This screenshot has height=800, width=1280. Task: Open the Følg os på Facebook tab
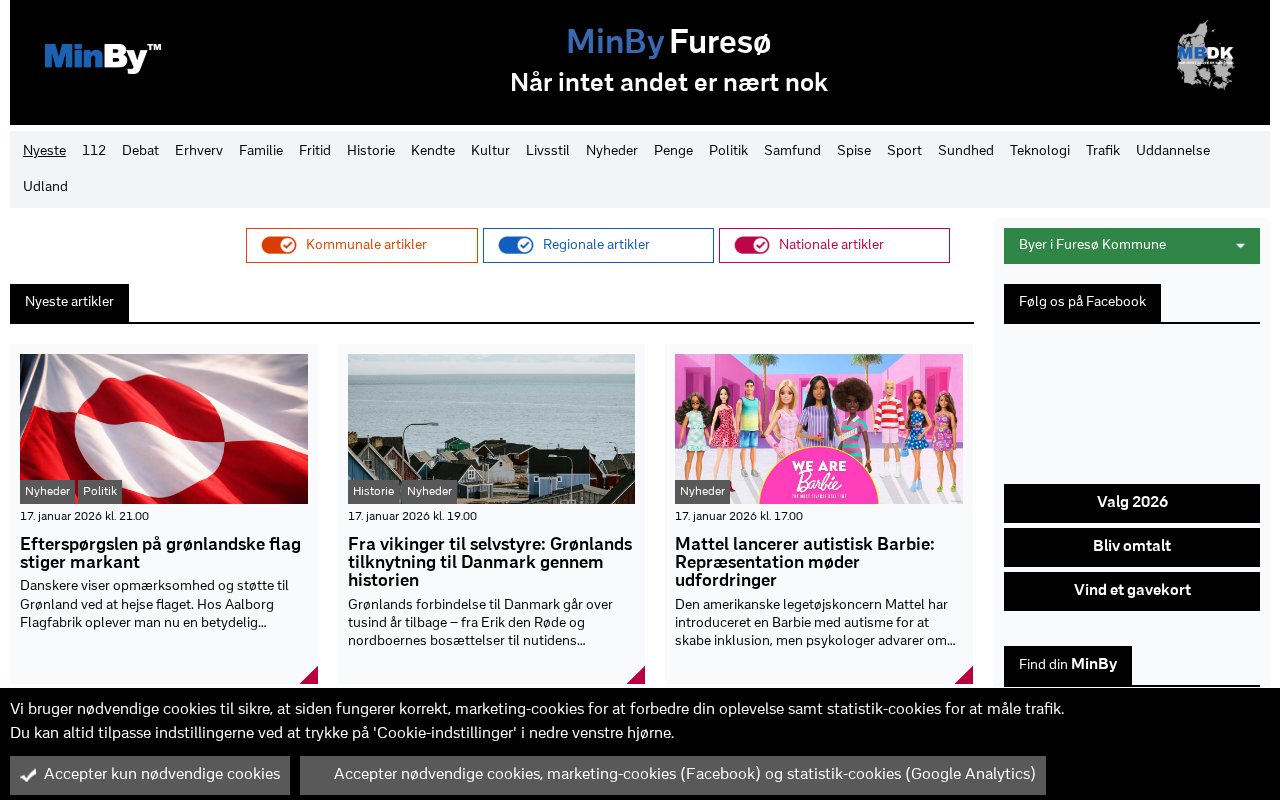1082,303
